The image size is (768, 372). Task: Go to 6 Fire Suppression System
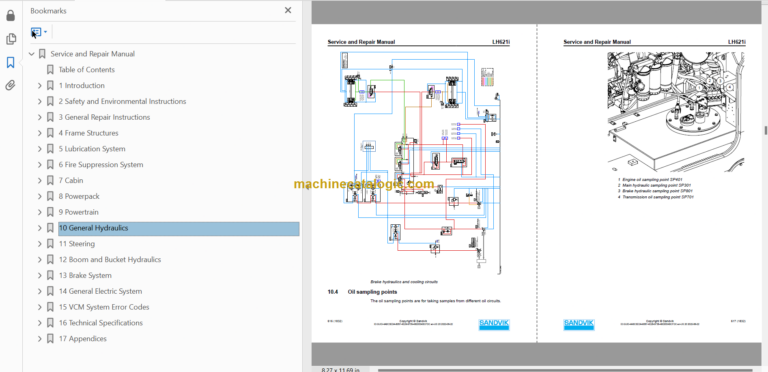pyautogui.click(x=101, y=164)
